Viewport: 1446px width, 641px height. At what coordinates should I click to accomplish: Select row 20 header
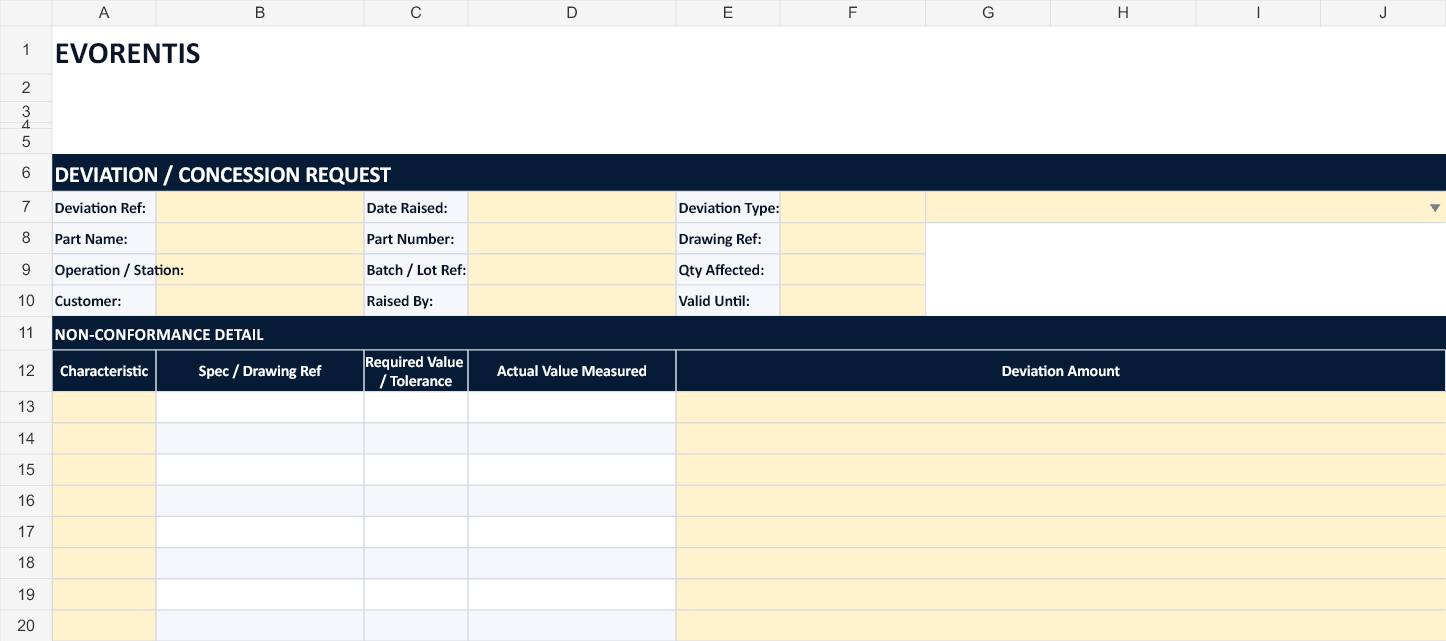pyautogui.click(x=26, y=626)
